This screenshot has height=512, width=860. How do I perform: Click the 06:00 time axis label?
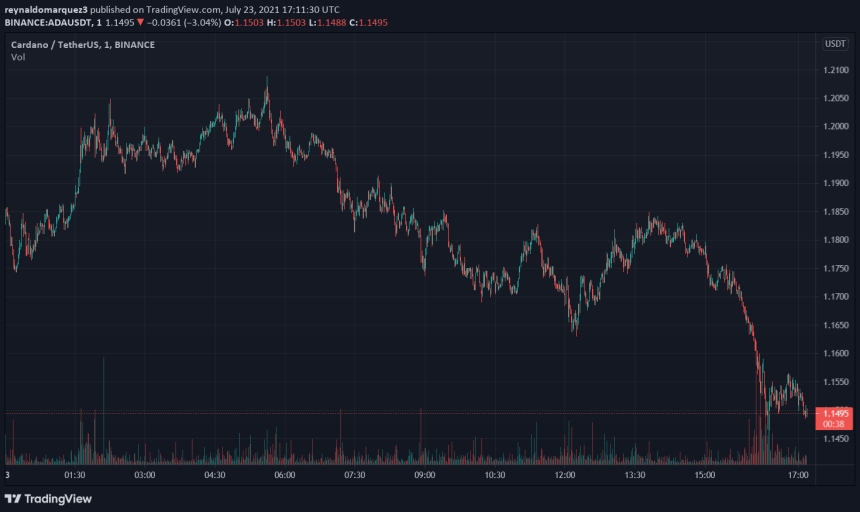[x=285, y=475]
